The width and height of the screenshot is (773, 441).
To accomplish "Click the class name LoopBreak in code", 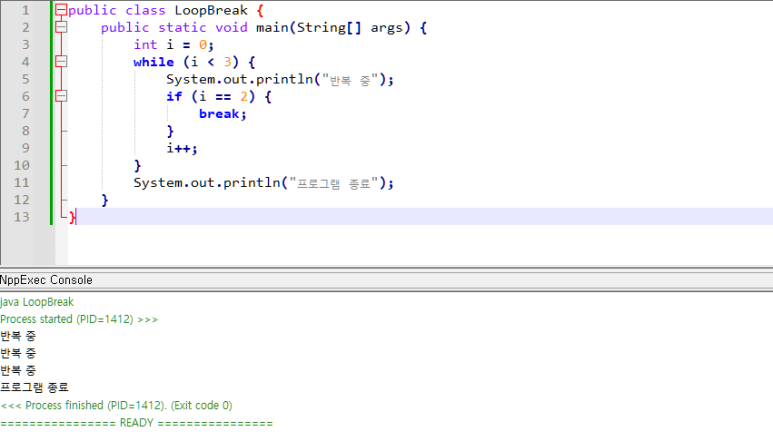I will tap(211, 10).
